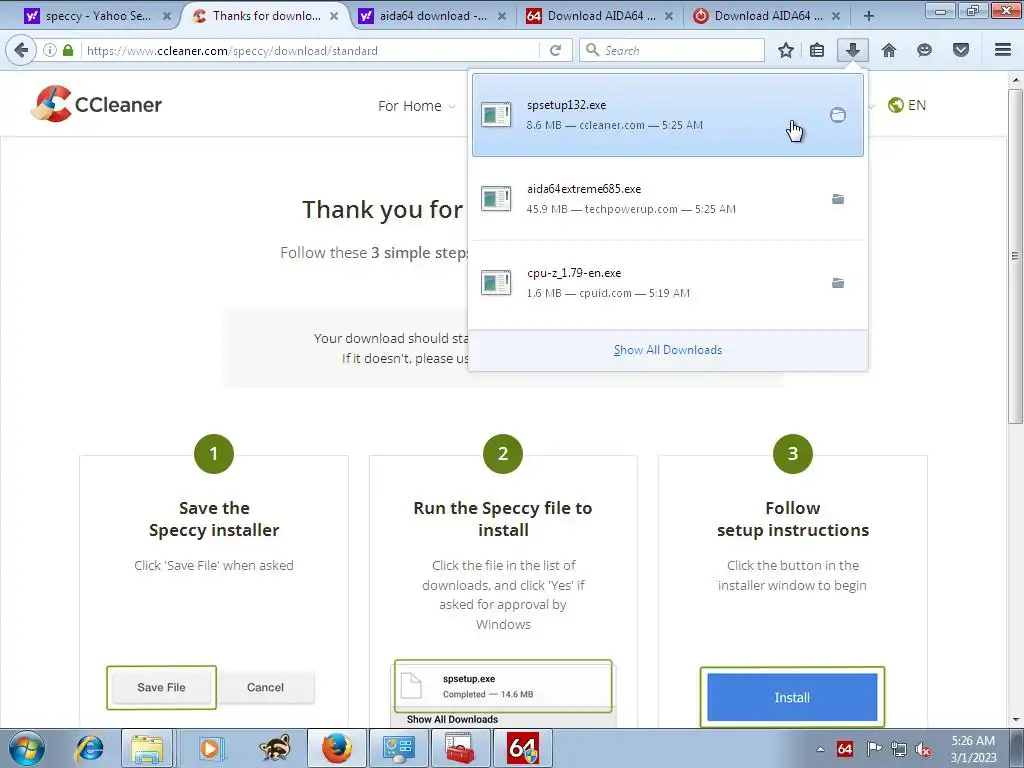Save page to Pocket icon

961,50
